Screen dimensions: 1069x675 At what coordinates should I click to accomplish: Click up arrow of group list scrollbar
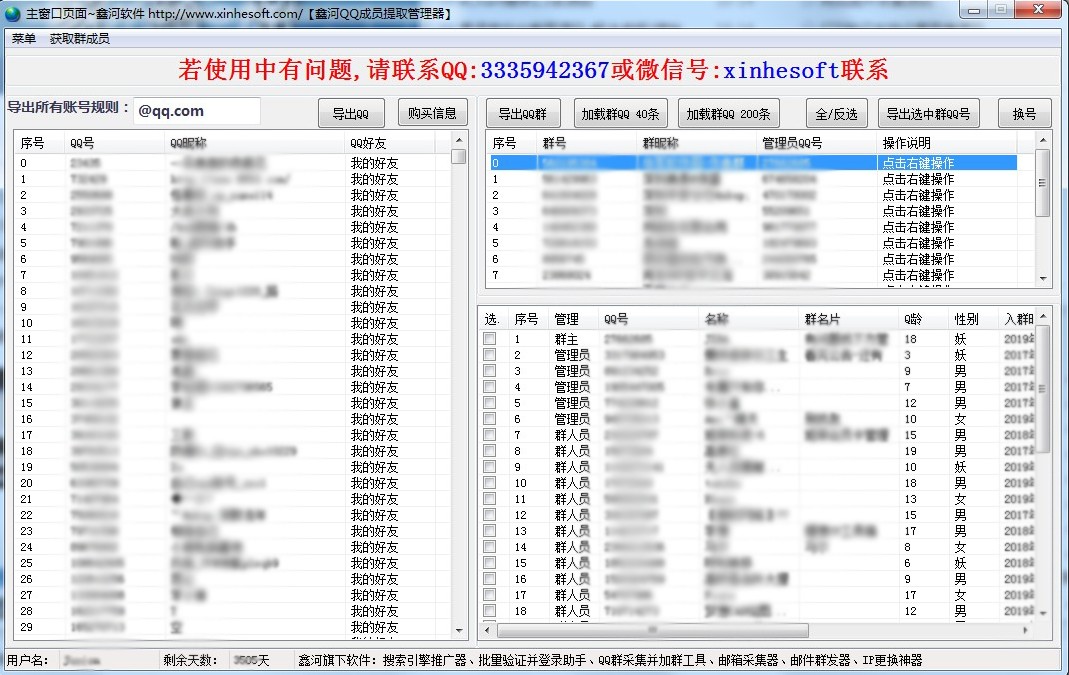pyautogui.click(x=1042, y=140)
